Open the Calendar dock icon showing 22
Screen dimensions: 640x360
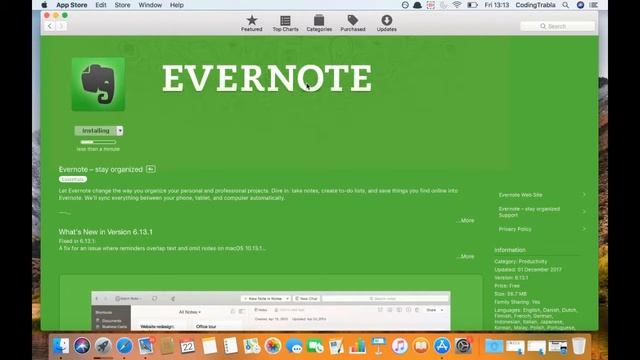188,346
